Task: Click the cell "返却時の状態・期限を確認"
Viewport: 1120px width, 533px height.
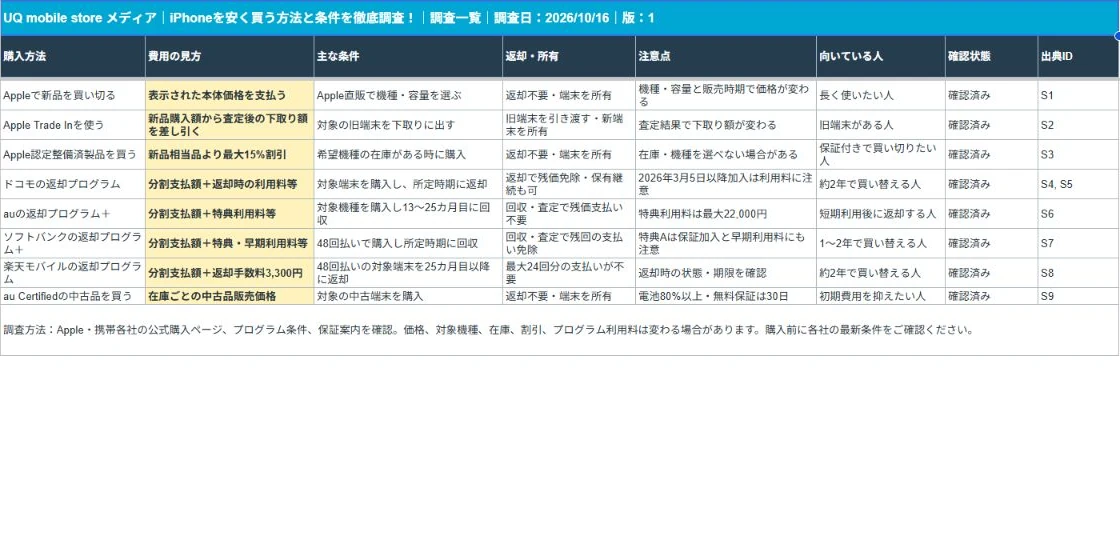Action: coord(726,273)
